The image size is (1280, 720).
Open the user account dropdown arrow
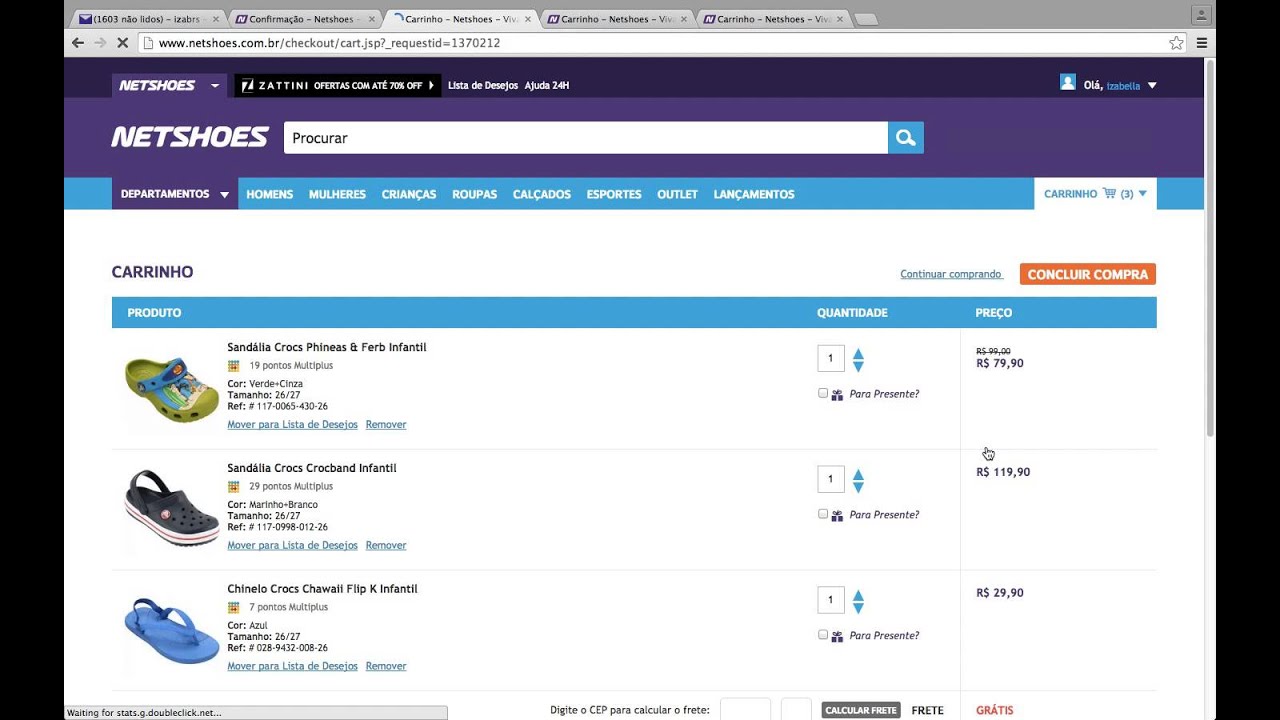pos(1152,86)
